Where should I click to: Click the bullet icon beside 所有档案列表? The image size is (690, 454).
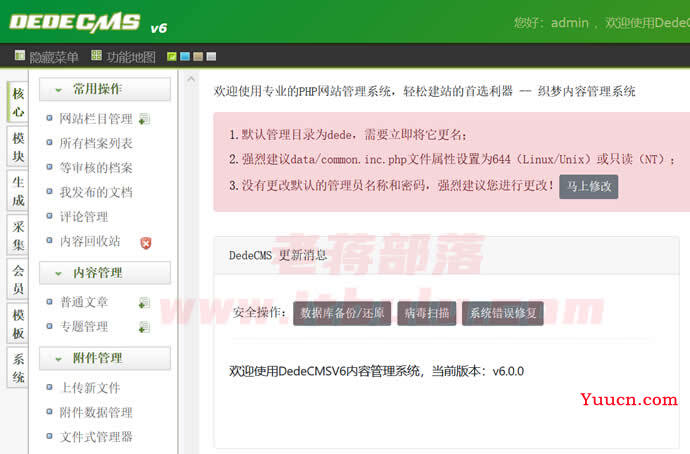tap(50, 143)
